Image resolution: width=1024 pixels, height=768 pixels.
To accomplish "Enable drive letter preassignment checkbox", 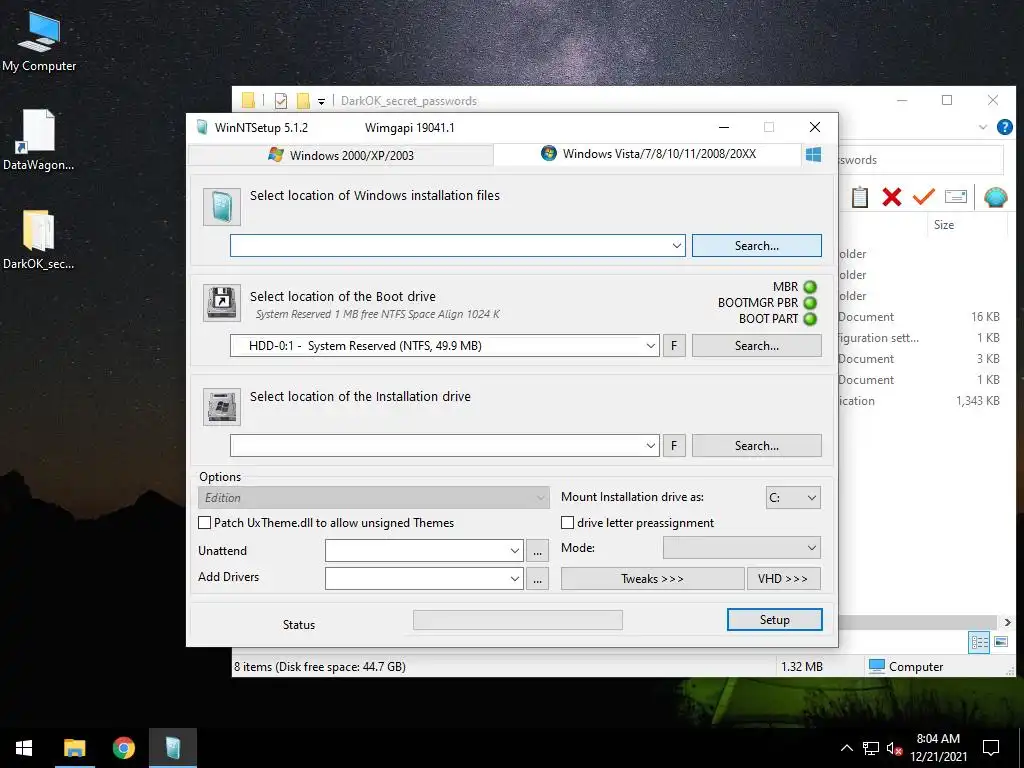I will pos(568,523).
